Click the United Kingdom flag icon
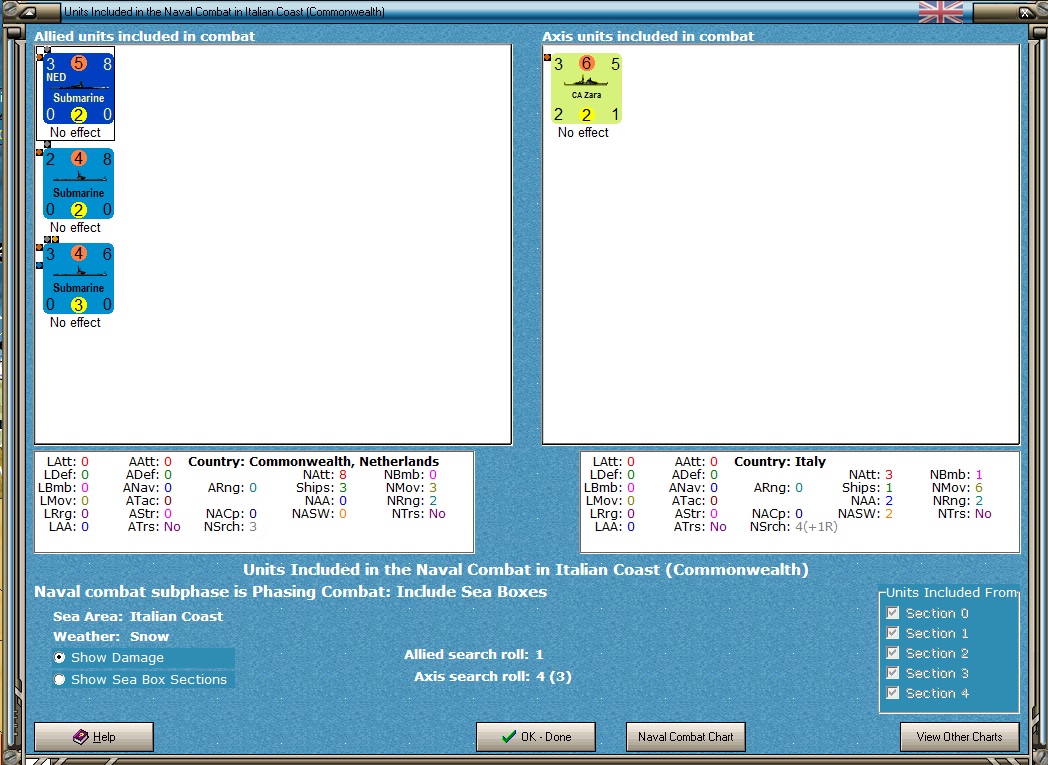This screenshot has width=1048, height=765. tap(940, 11)
